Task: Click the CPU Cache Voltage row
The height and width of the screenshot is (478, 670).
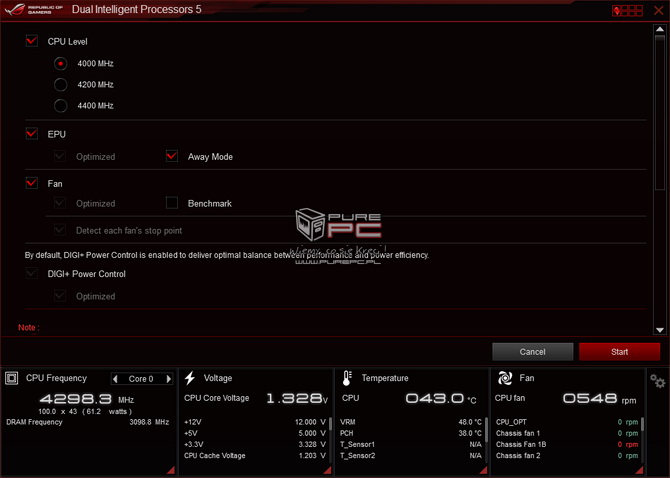Action: pos(255,456)
